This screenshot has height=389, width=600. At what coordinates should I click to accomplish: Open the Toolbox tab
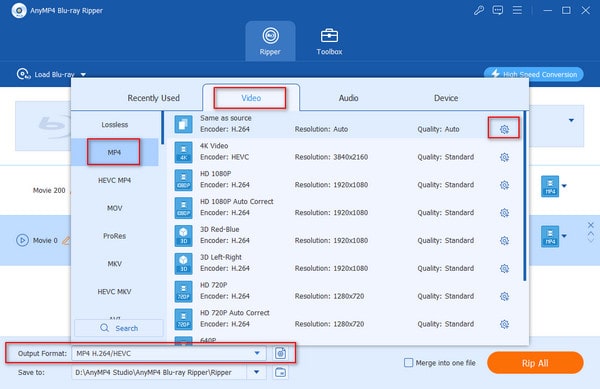click(x=329, y=41)
